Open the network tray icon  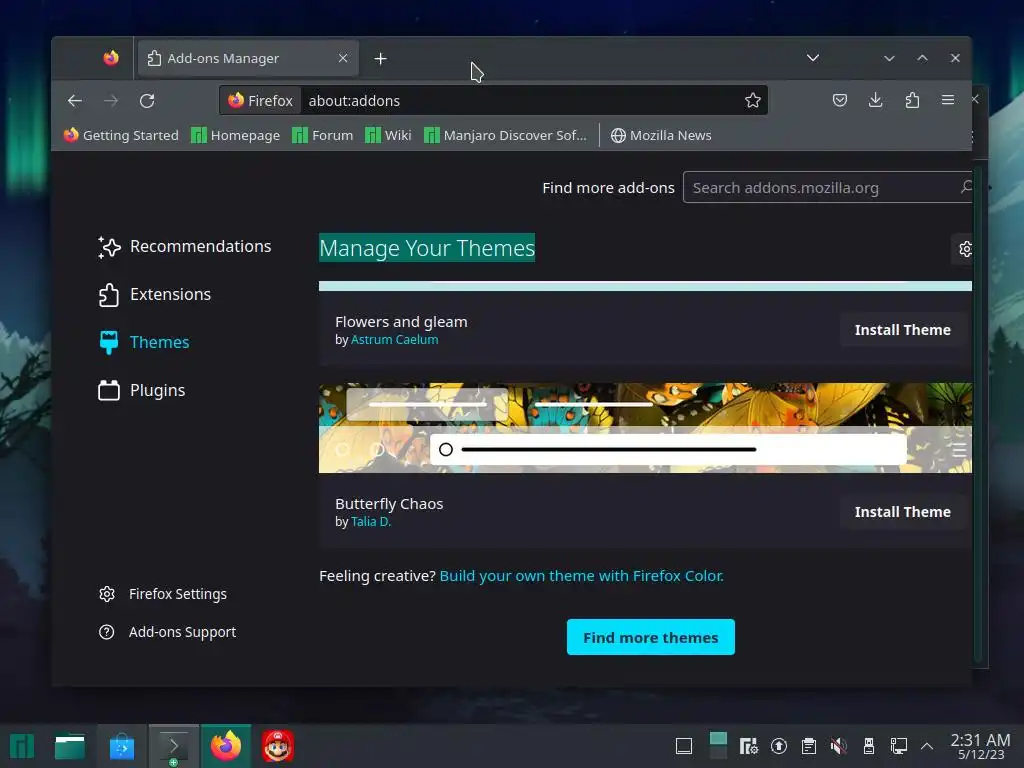coord(899,746)
